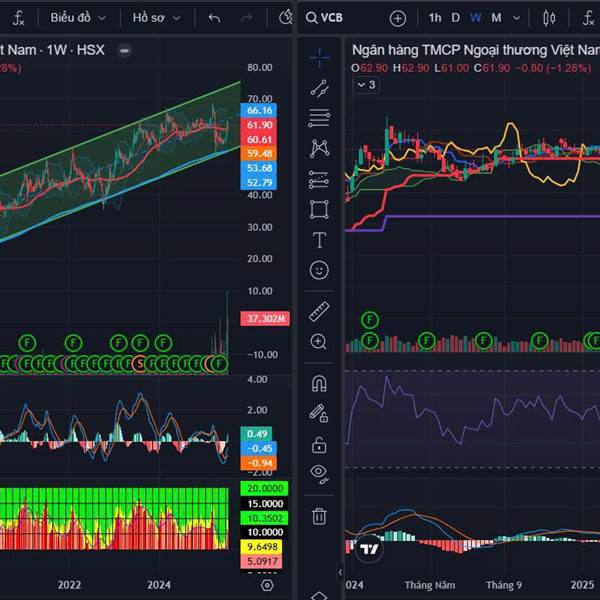Open the Fibonacci and Gann tools
This screenshot has height=600, width=600.
click(320, 117)
